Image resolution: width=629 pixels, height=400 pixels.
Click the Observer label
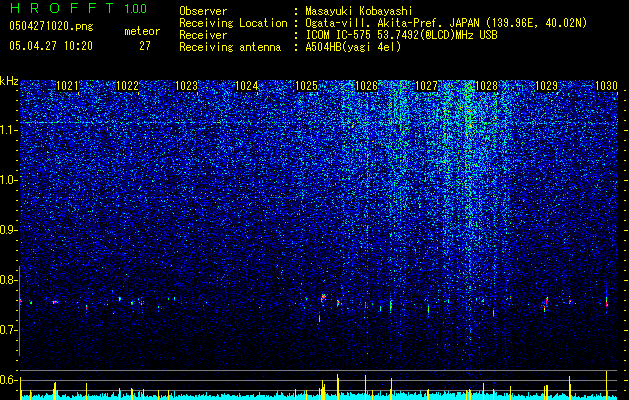point(203,11)
